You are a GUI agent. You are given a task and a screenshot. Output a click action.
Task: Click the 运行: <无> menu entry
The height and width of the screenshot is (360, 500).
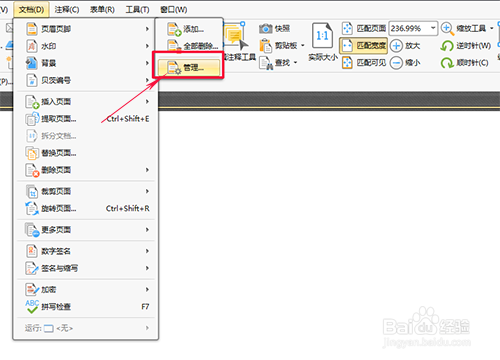point(85,328)
